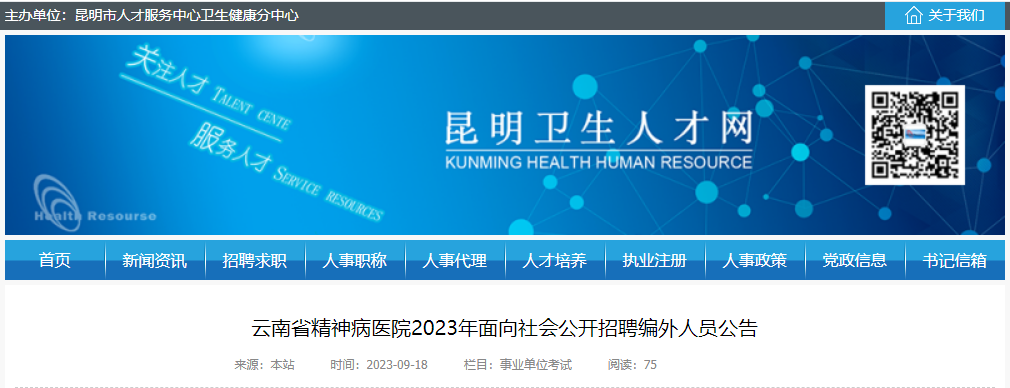Open the 人事政策 menu item

[755, 260]
